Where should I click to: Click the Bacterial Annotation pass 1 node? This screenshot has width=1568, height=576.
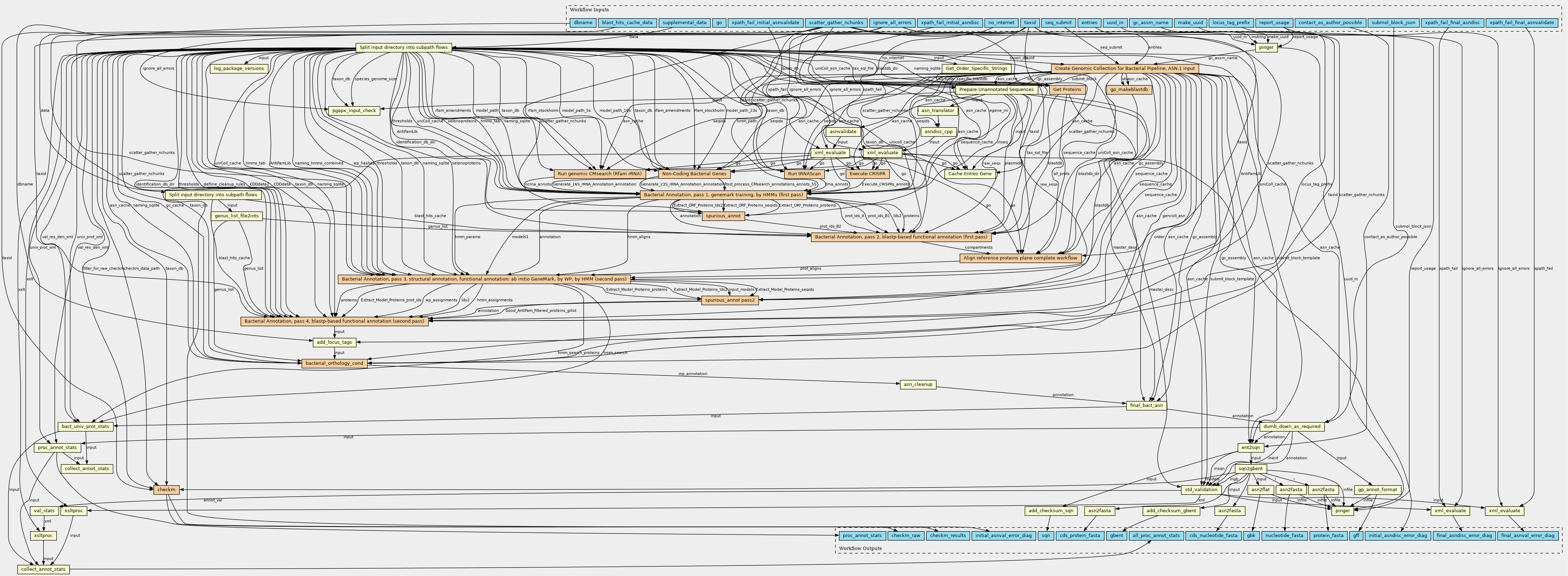723,195
